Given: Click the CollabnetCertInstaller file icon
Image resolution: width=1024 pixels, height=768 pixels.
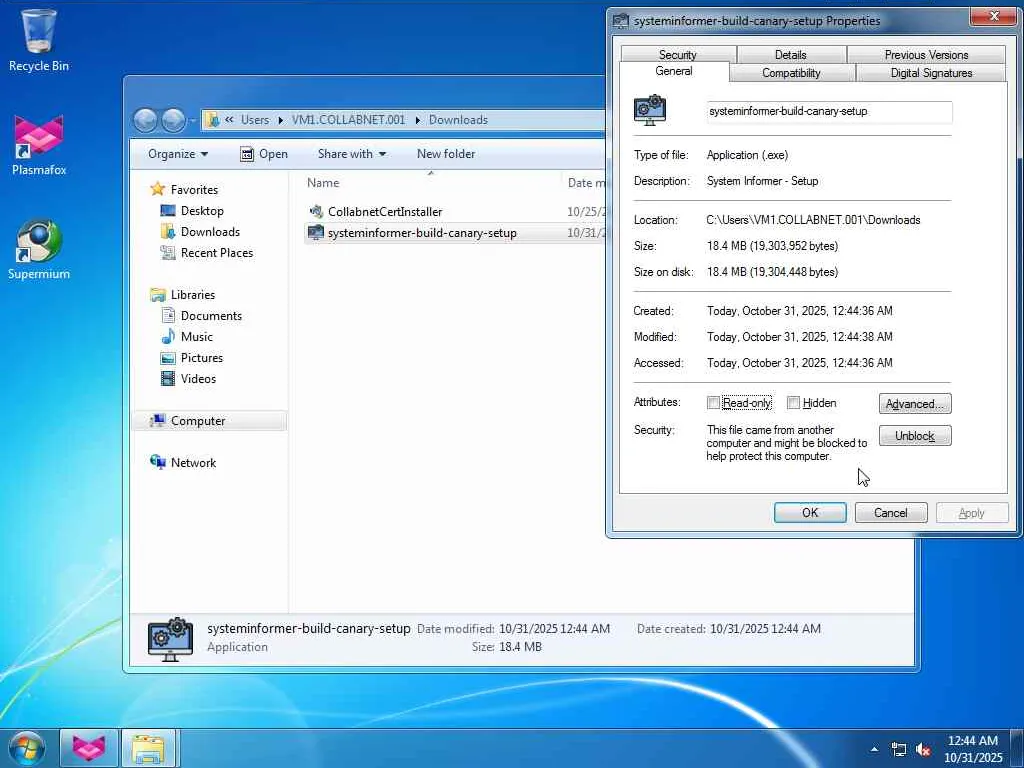Looking at the screenshot, I should pyautogui.click(x=316, y=212).
